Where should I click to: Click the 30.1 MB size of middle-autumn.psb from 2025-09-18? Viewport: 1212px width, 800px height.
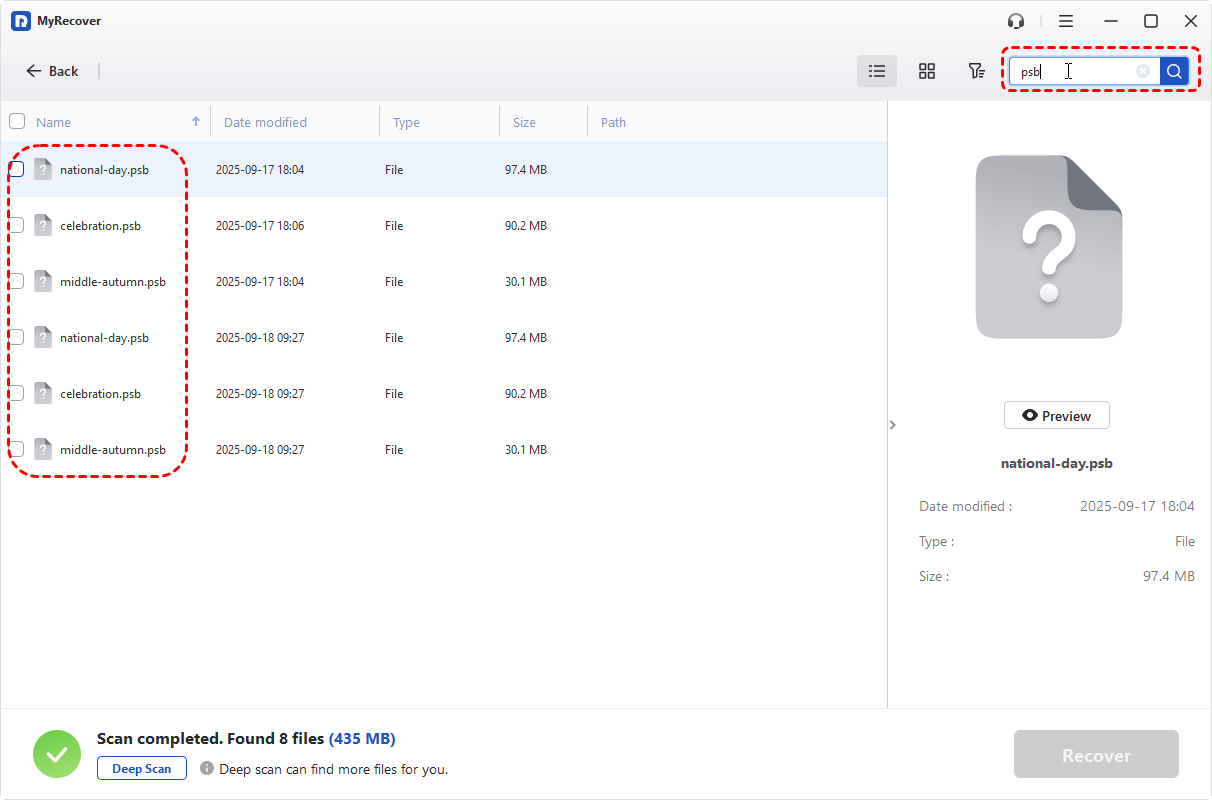point(526,450)
